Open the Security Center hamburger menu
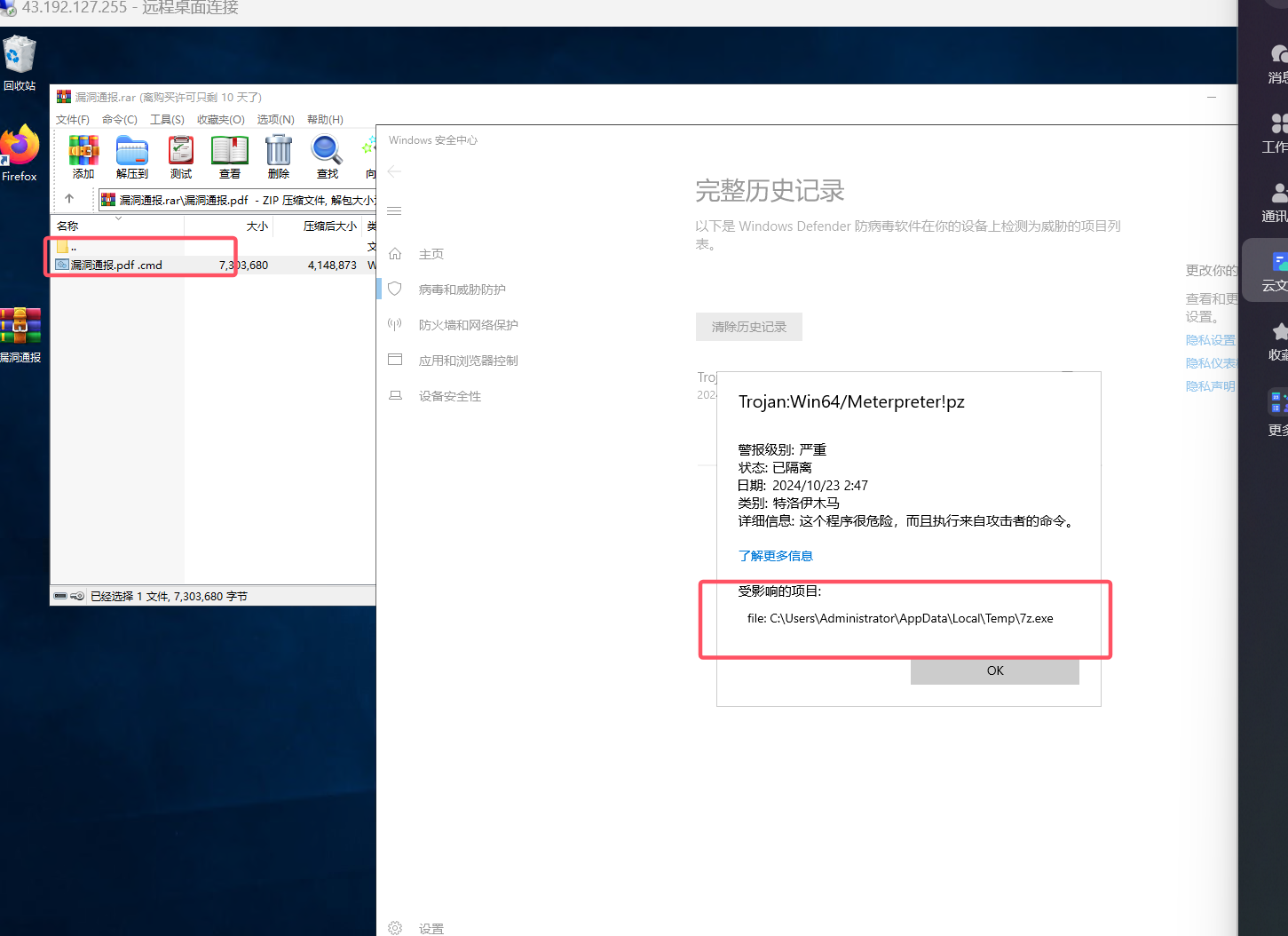Screen dimensions: 1288x936 (x=395, y=210)
